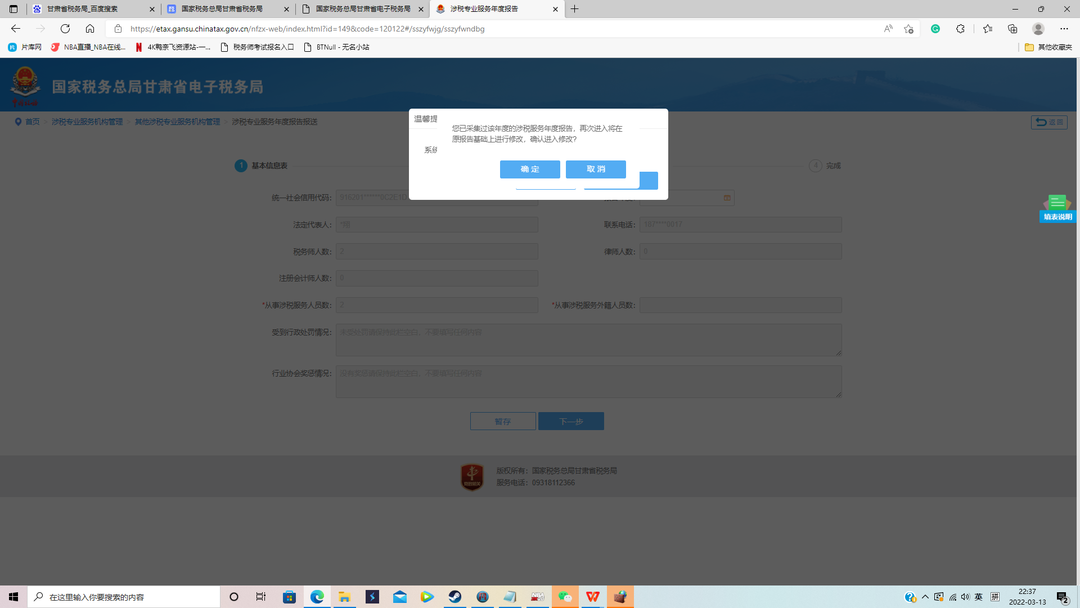Screen dimensions: 1080x608
Task: Open the 税务师考试报名入口 bookmark
Action: [x=257, y=47]
